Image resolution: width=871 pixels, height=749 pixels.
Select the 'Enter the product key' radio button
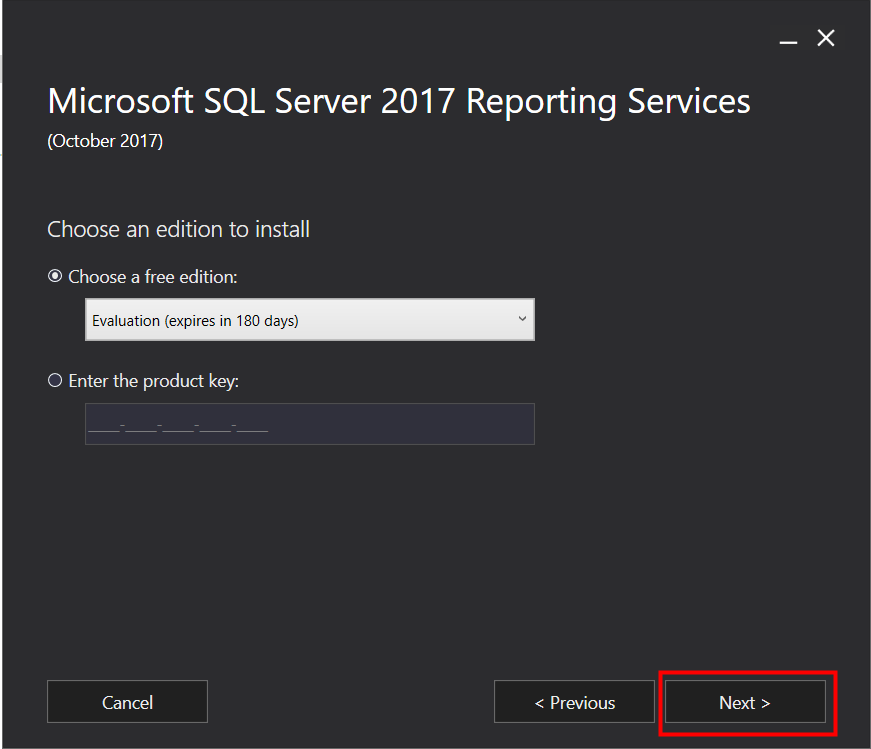pyautogui.click(x=55, y=381)
